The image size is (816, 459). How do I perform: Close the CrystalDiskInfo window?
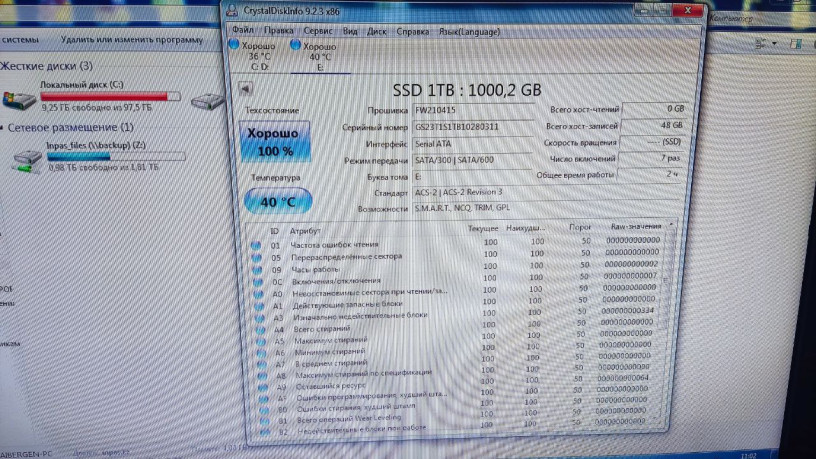pyautogui.click(x=687, y=10)
